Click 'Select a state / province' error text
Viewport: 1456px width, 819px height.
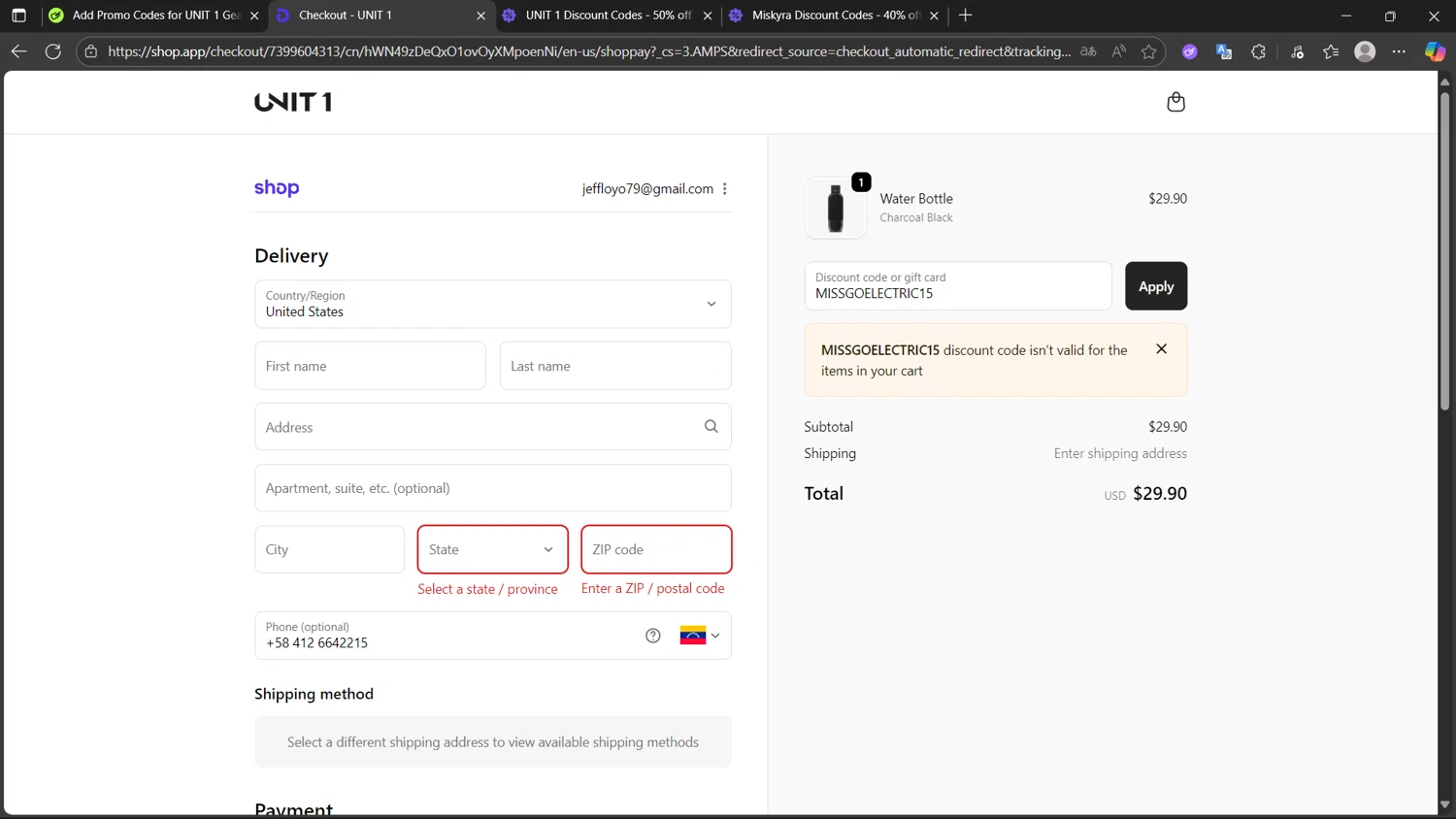pos(487,589)
